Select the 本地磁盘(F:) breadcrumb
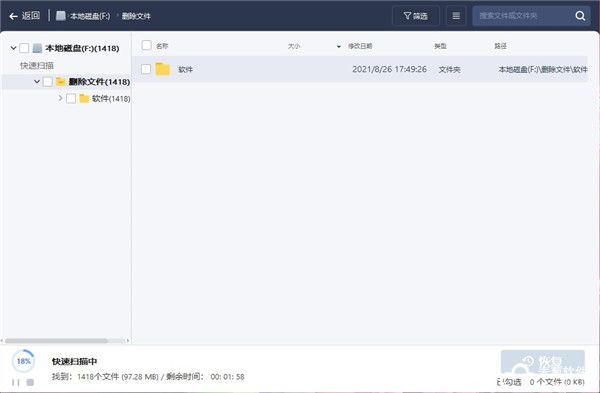 click(90, 16)
